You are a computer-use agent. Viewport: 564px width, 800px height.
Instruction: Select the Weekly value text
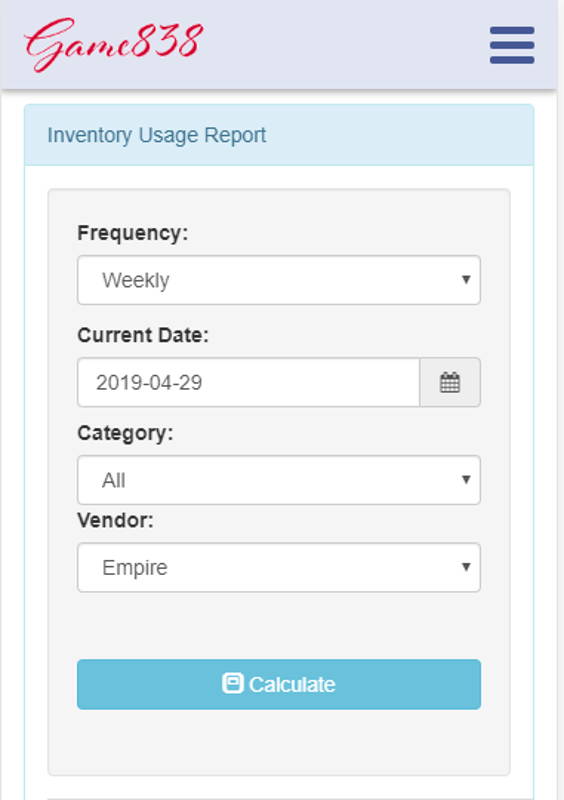tap(136, 280)
